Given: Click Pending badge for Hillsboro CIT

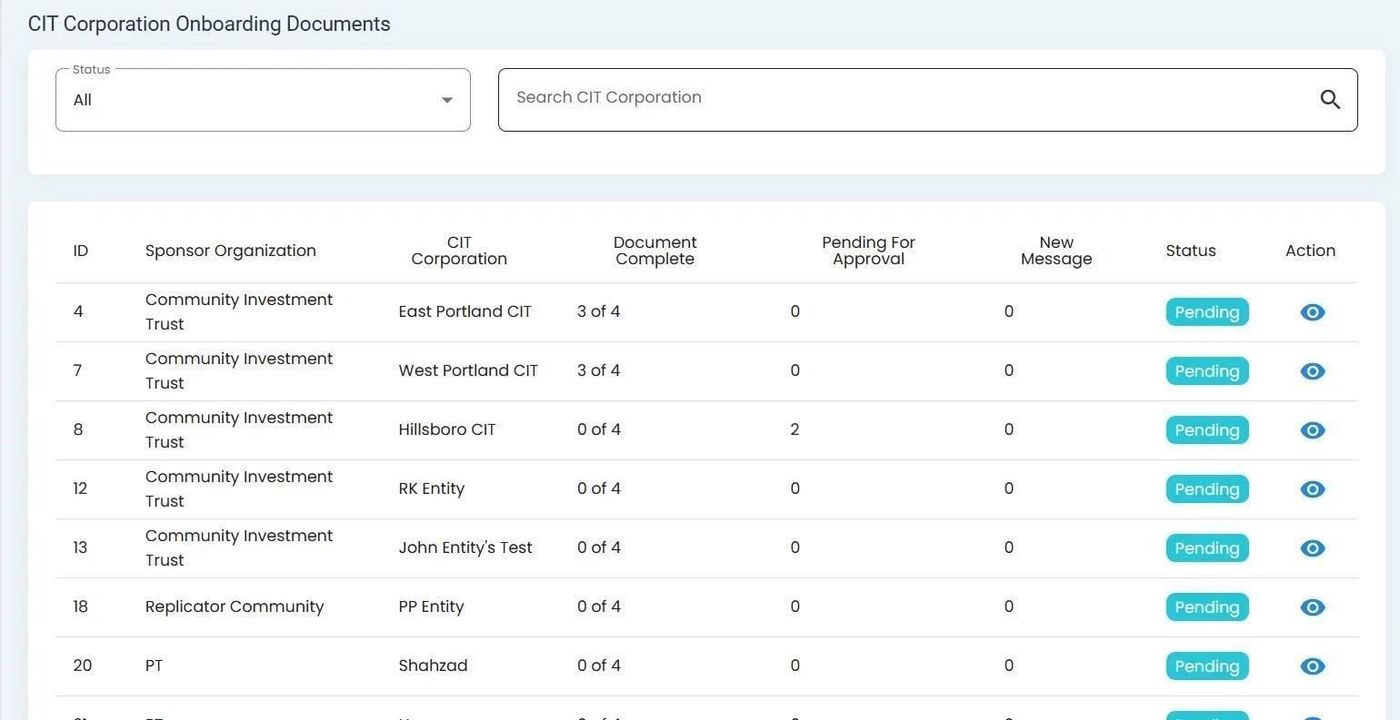Looking at the screenshot, I should click(1206, 430).
